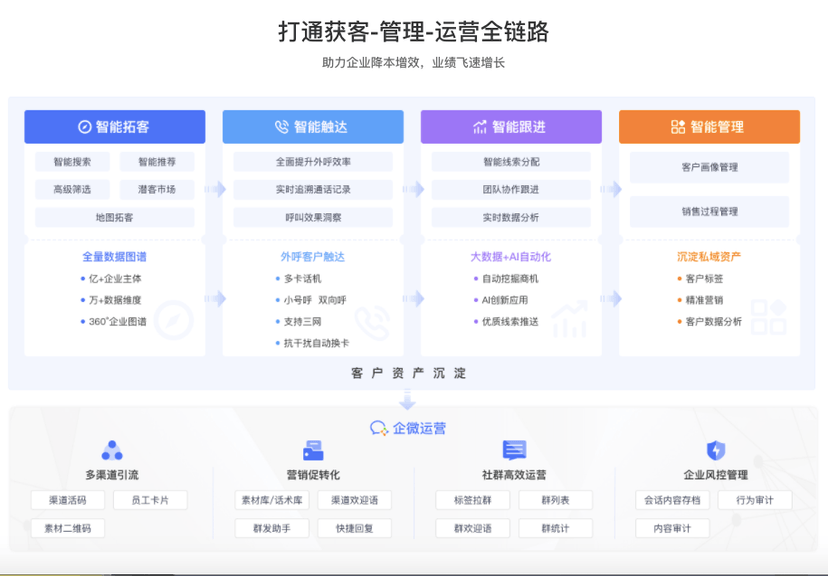Click the 会话内容存档 tag
Image resolution: width=828 pixels, height=576 pixels.
coord(672,500)
